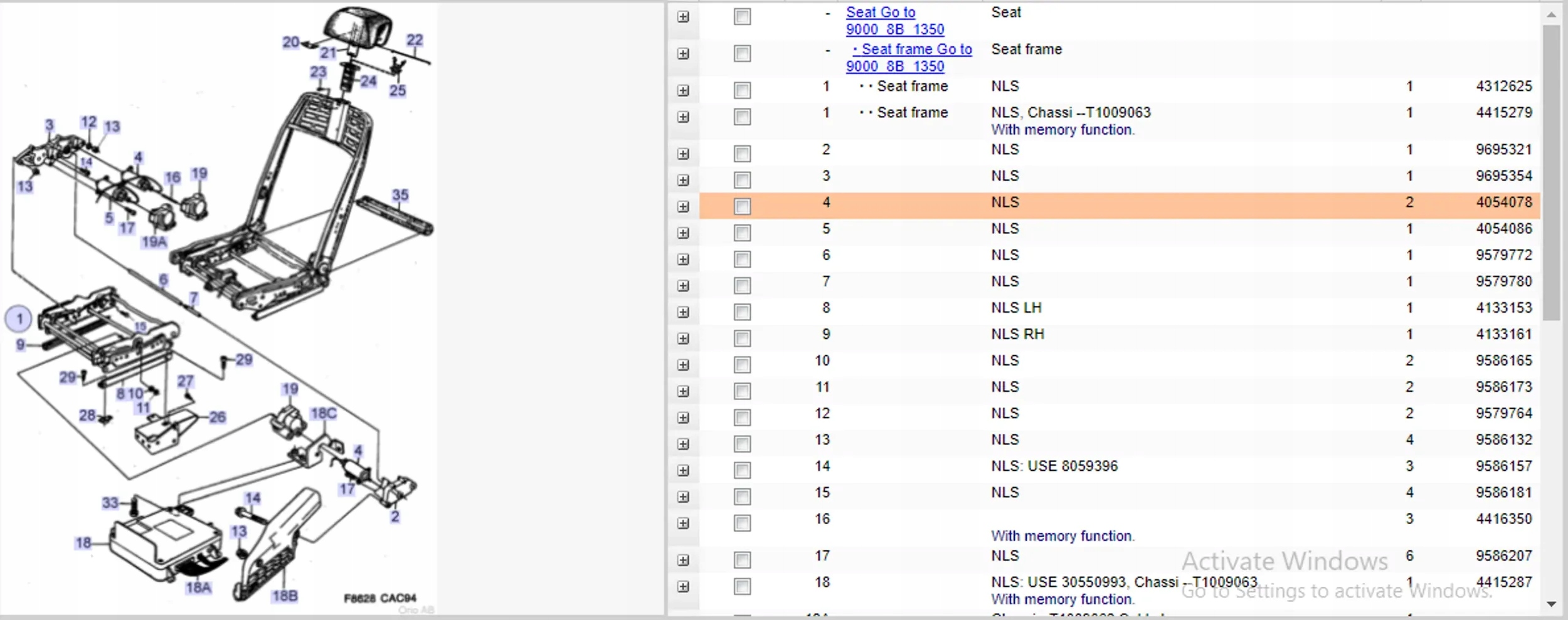Click callout 7 on the diagram
1568x620 pixels.
(194, 298)
